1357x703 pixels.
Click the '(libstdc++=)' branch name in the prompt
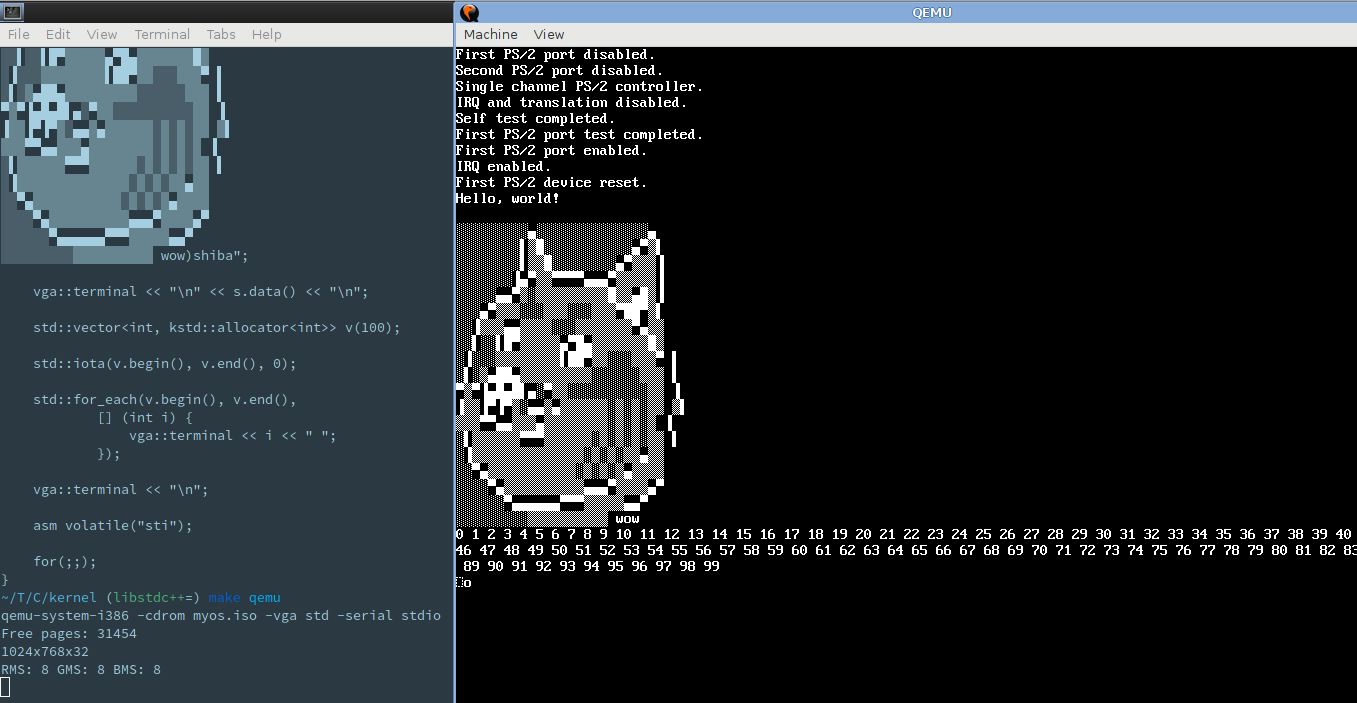pyautogui.click(x=153, y=597)
